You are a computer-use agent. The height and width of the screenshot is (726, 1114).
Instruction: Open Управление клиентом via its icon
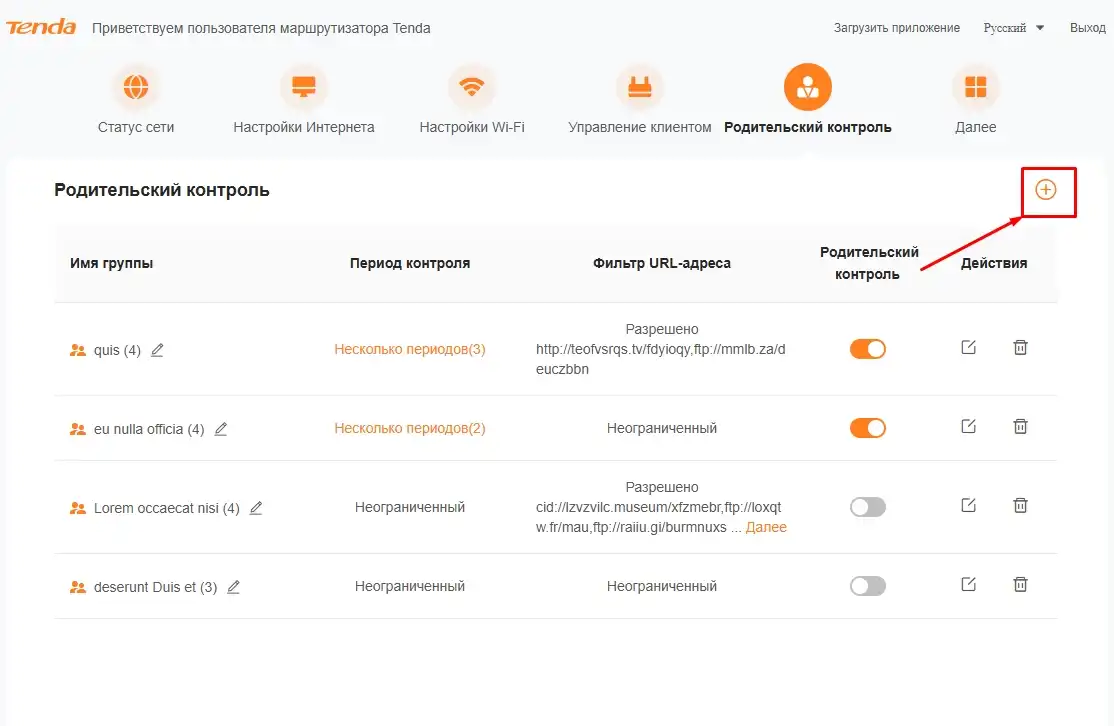point(639,86)
